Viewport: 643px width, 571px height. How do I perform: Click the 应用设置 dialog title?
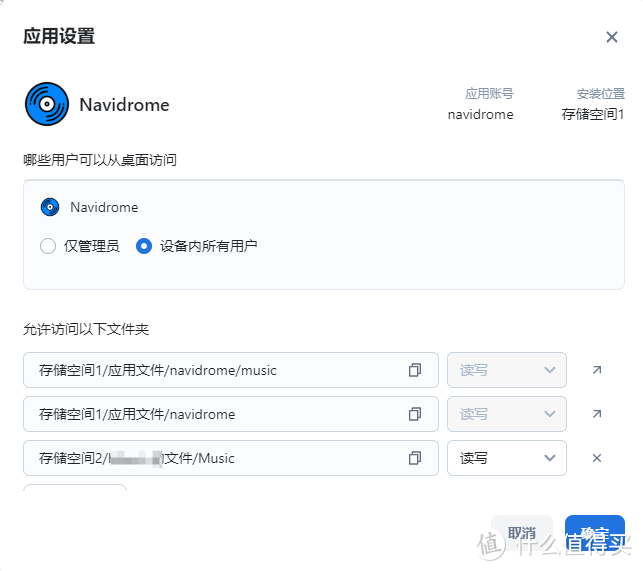[59, 36]
